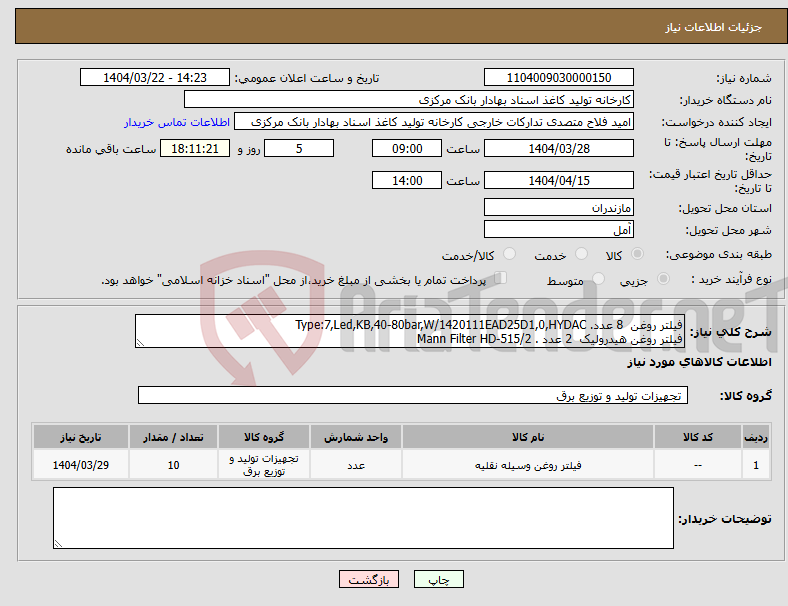Click the announcement date field 1404/03/22 - 14:23
Screen dimensions: 788x606
[x=155, y=77]
